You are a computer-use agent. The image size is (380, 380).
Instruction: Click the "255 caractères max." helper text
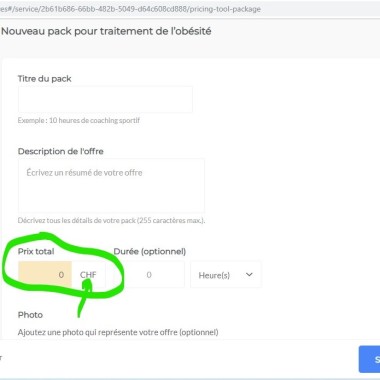point(170,220)
